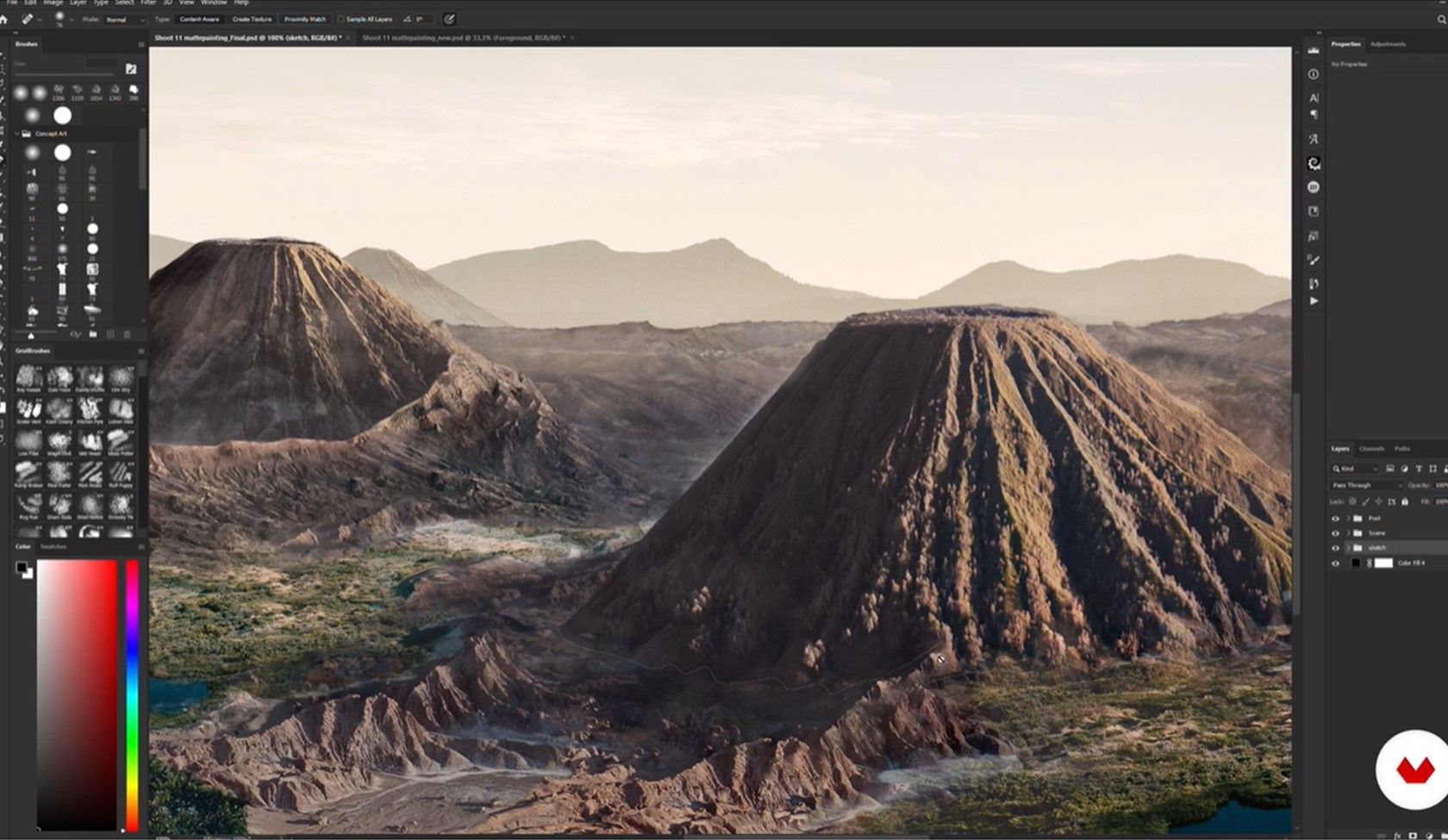Hide the Color Fill 4 layer
Image resolution: width=1448 pixels, height=840 pixels.
(1336, 563)
